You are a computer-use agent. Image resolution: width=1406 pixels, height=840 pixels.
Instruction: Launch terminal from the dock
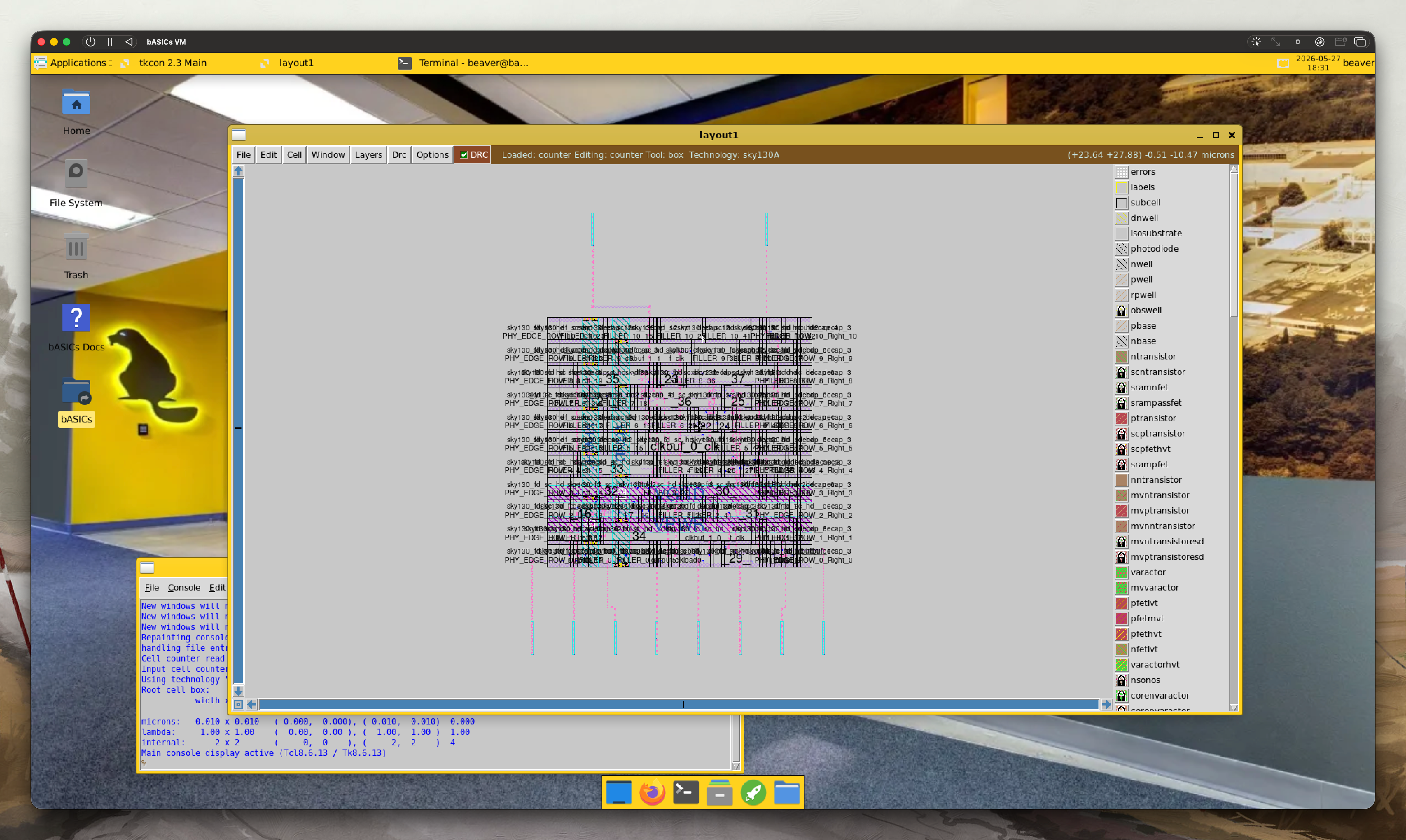[x=686, y=792]
